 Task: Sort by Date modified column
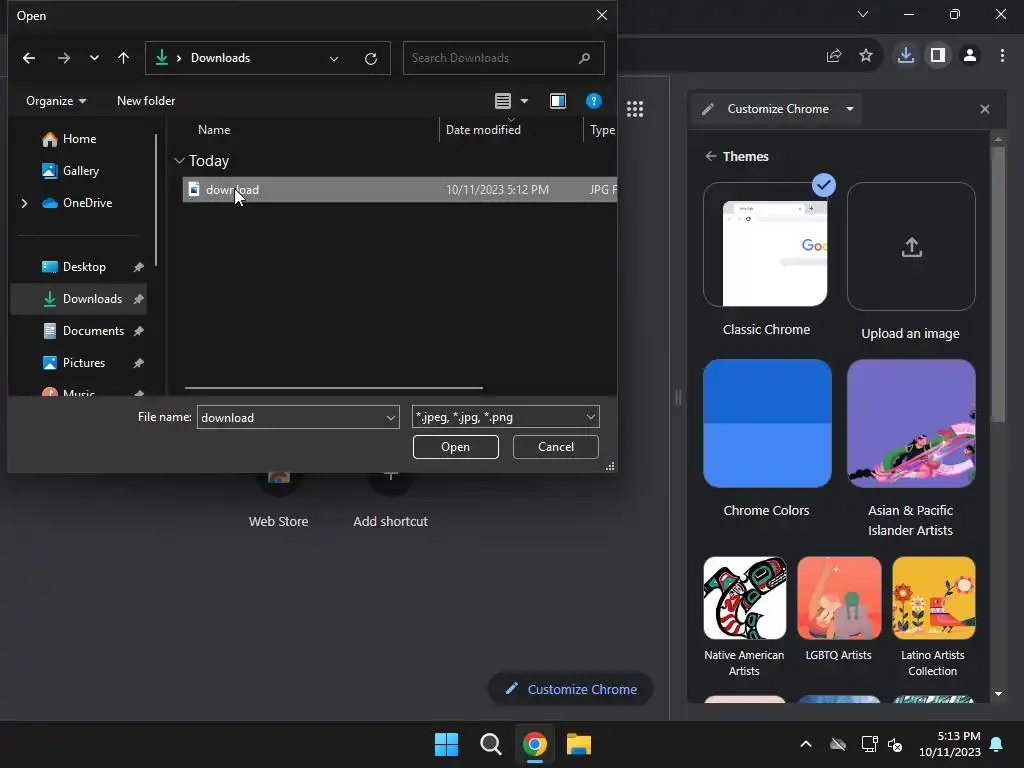pos(483,129)
